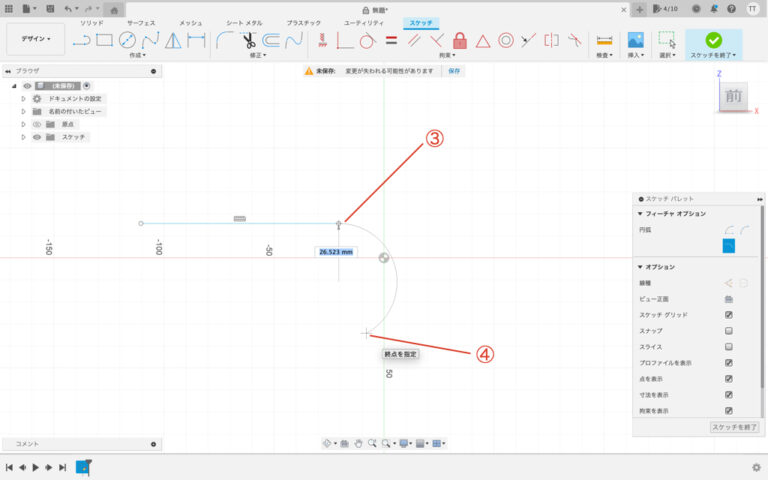The width and height of the screenshot is (768, 480).
Task: Select the fillet tool in the toolbar
Action: (225, 40)
